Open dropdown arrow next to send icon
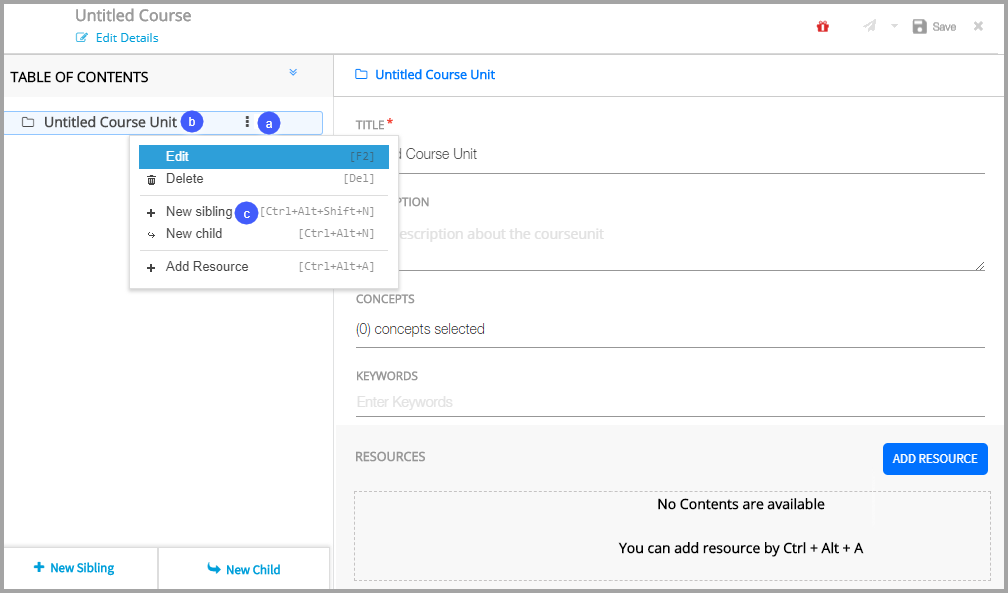The height and width of the screenshot is (593, 1008). pyautogui.click(x=894, y=26)
